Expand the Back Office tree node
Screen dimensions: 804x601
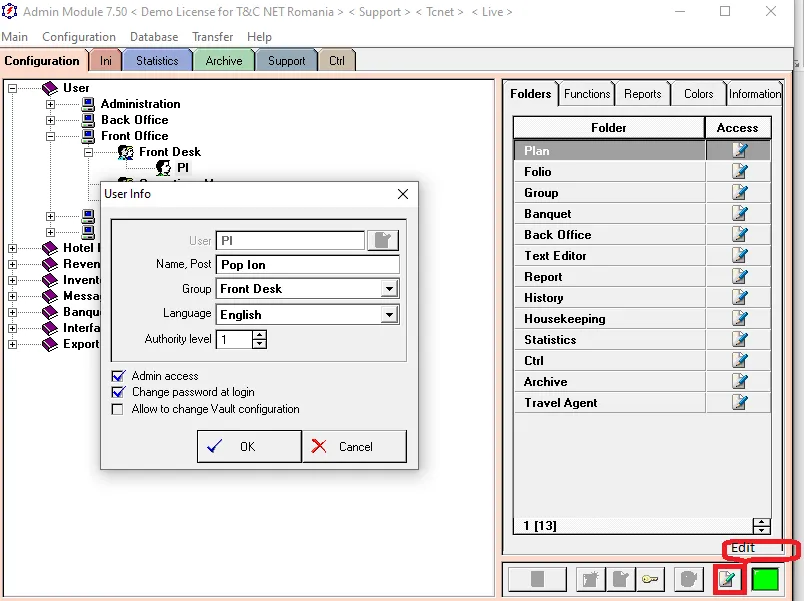[x=50, y=120]
